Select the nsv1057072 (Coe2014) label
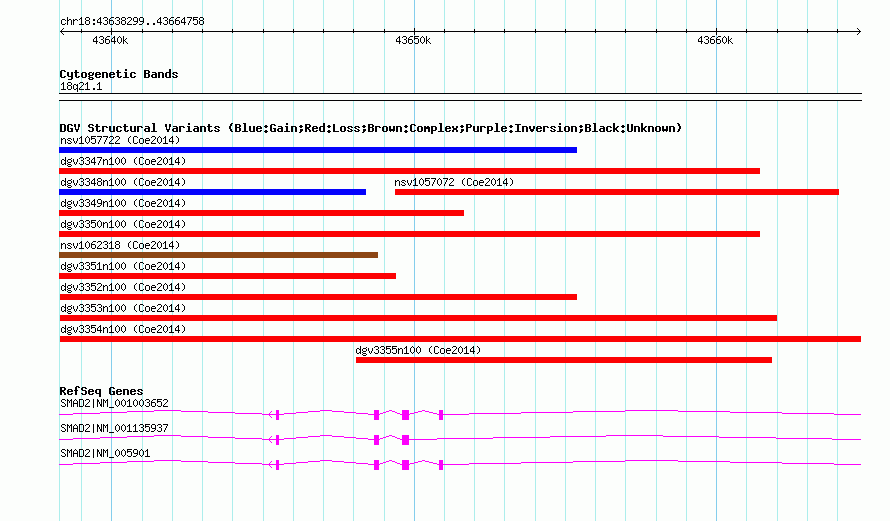Image resolution: width=890 pixels, height=521 pixels. click(x=454, y=182)
